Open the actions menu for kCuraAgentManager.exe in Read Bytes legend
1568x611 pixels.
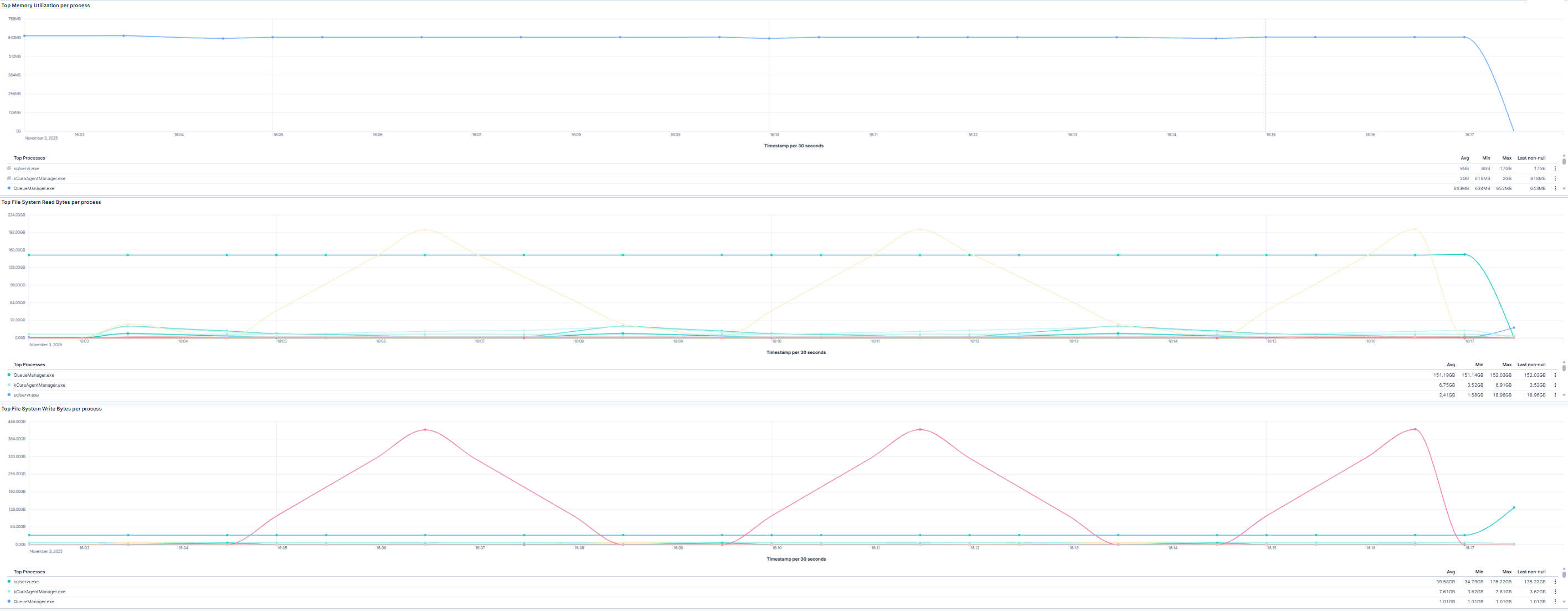pos(1555,384)
